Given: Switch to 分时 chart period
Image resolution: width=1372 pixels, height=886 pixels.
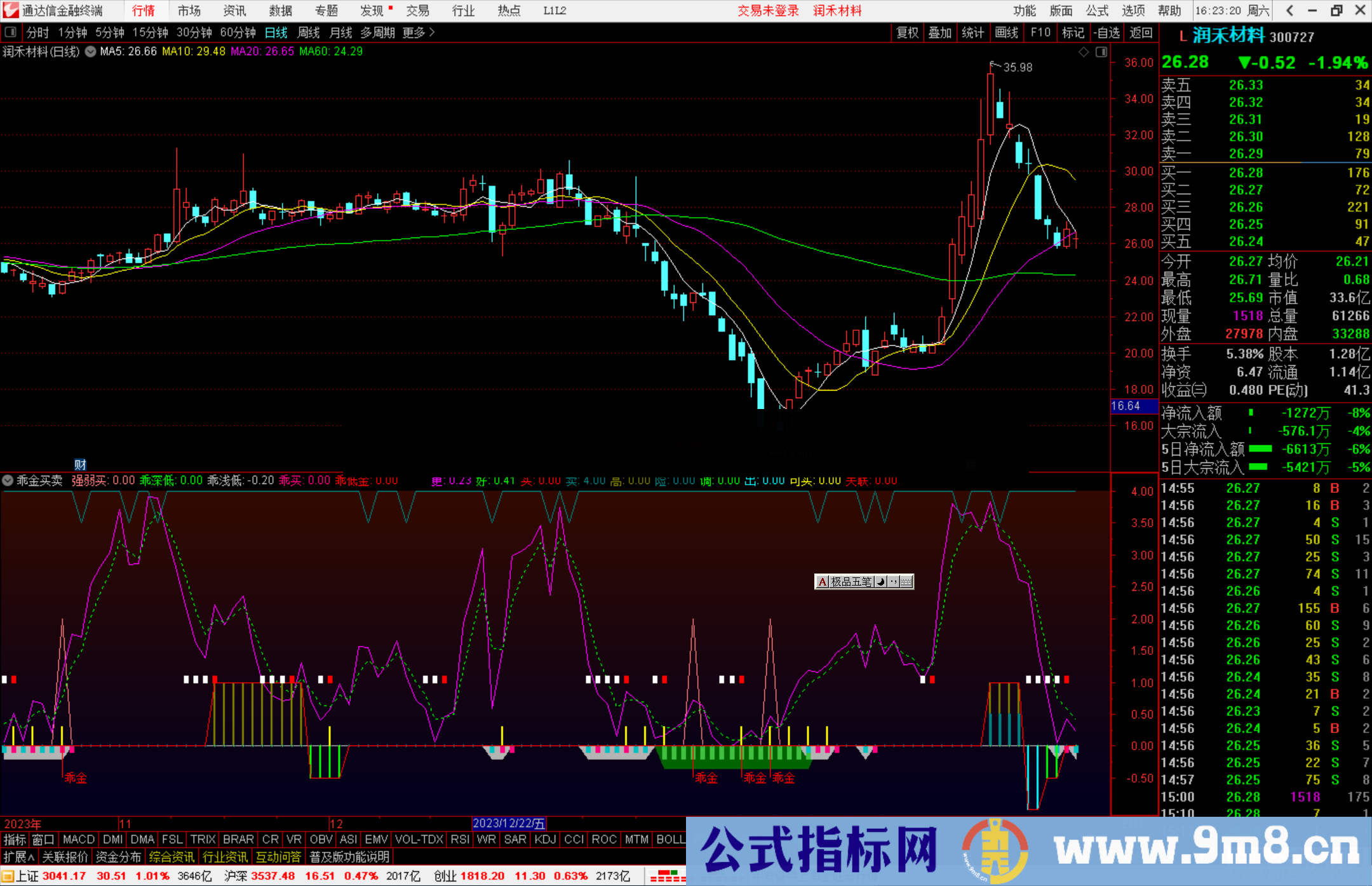Looking at the screenshot, I should coord(37,32).
